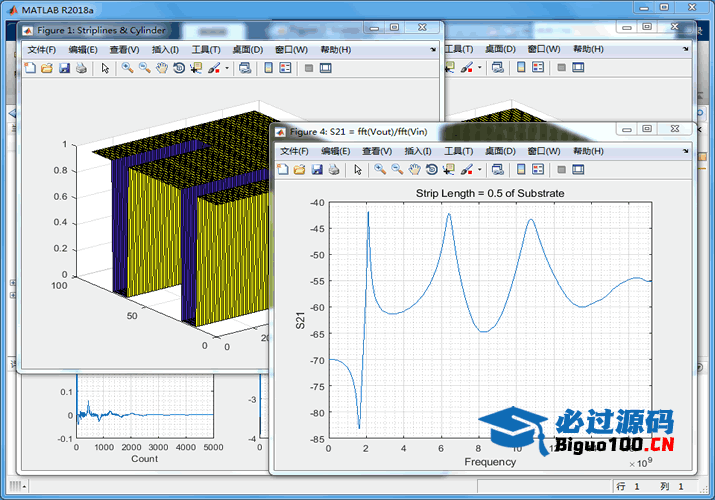Select Brush data tool in Figure 1

[214, 68]
